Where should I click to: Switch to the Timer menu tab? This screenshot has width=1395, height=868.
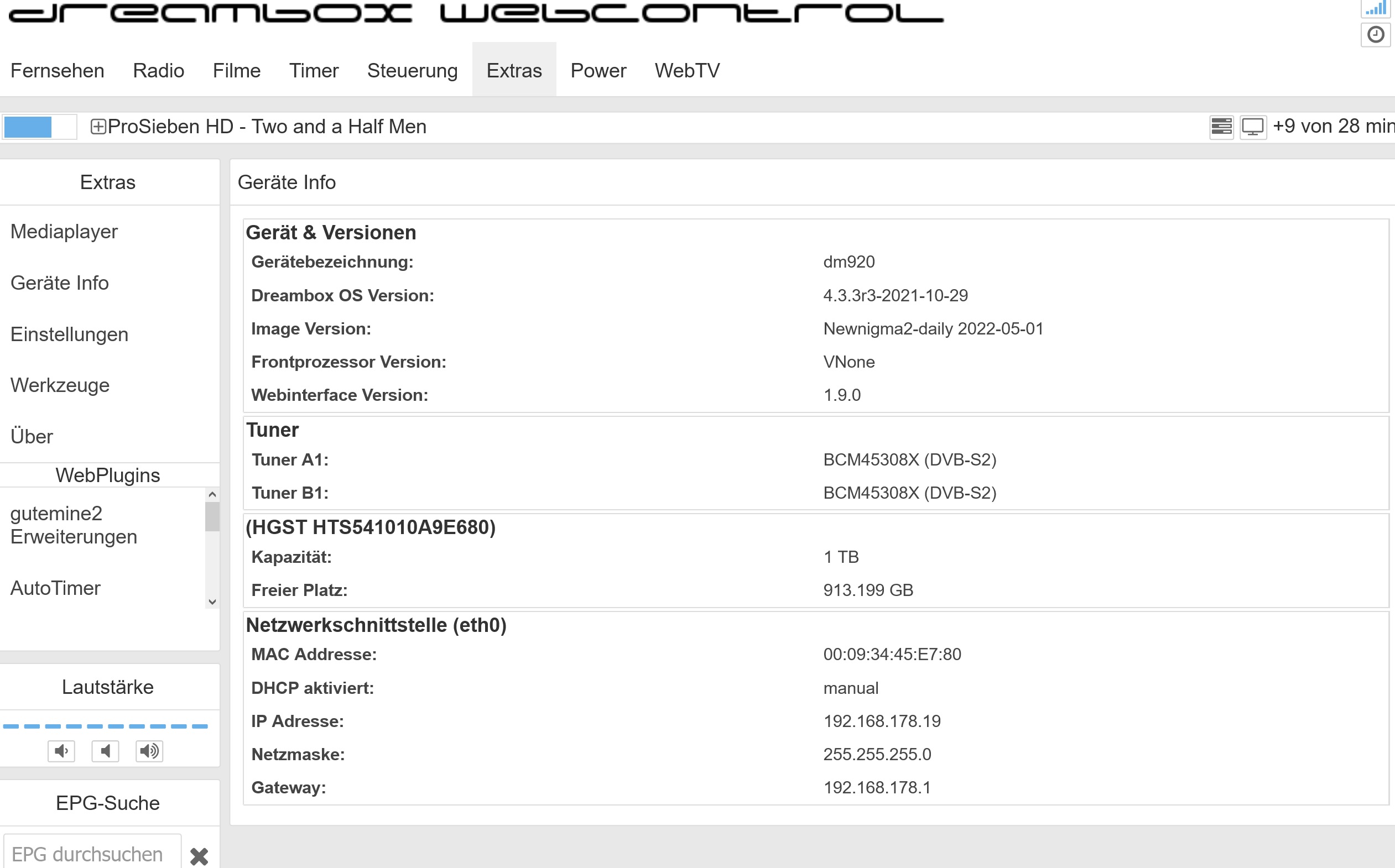[x=314, y=71]
